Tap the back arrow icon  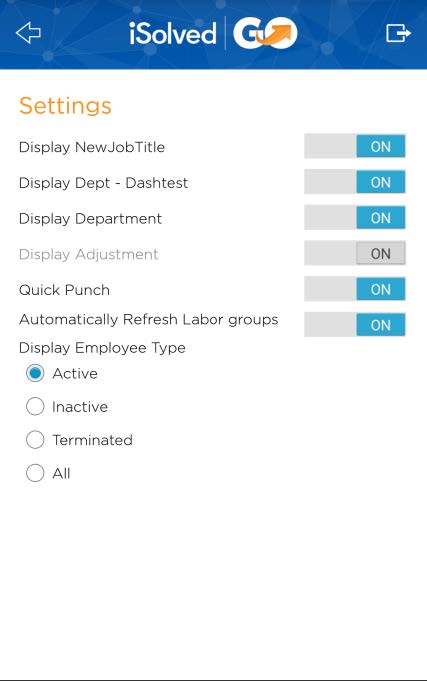[28, 33]
